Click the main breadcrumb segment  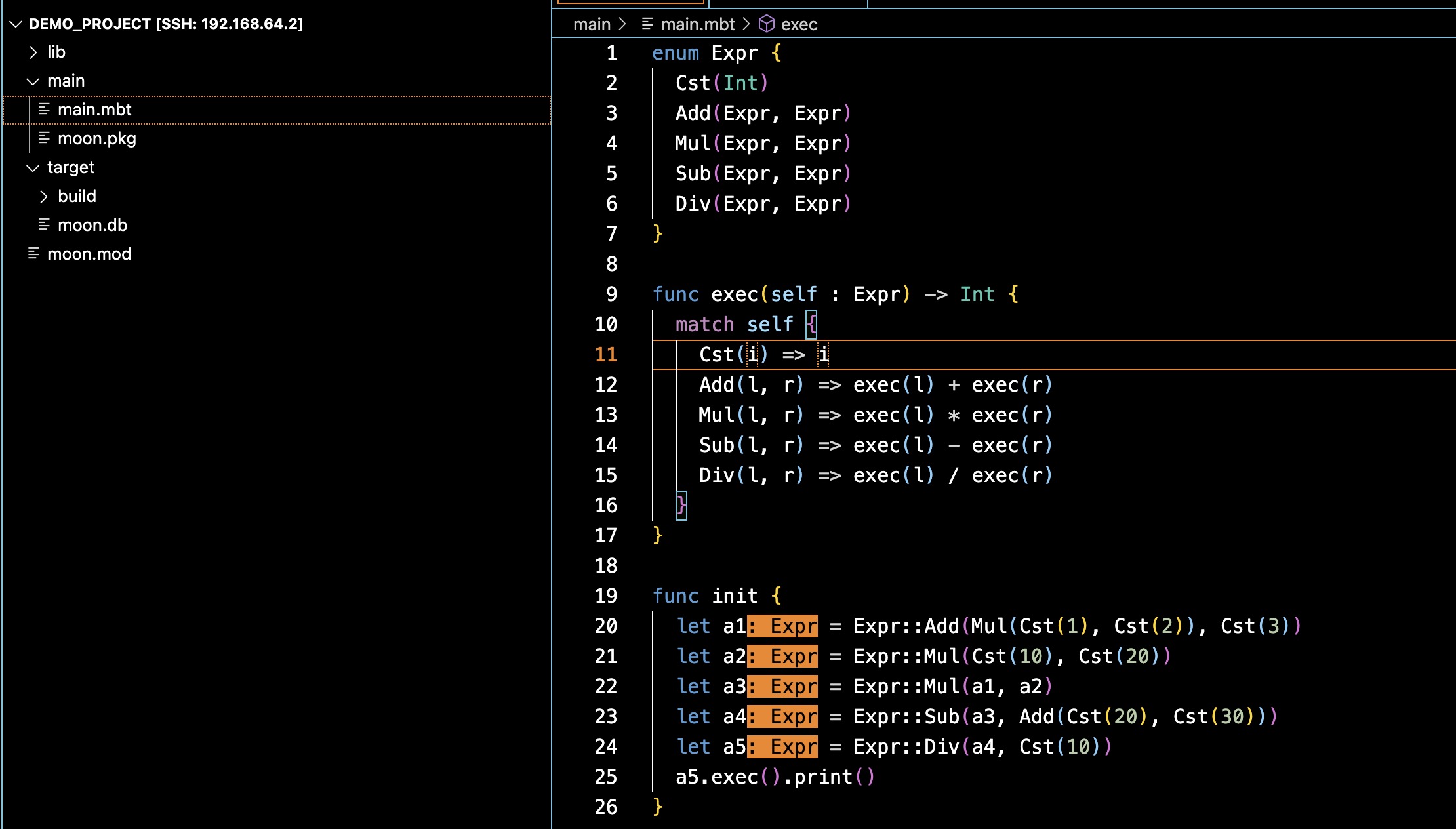[x=592, y=25]
